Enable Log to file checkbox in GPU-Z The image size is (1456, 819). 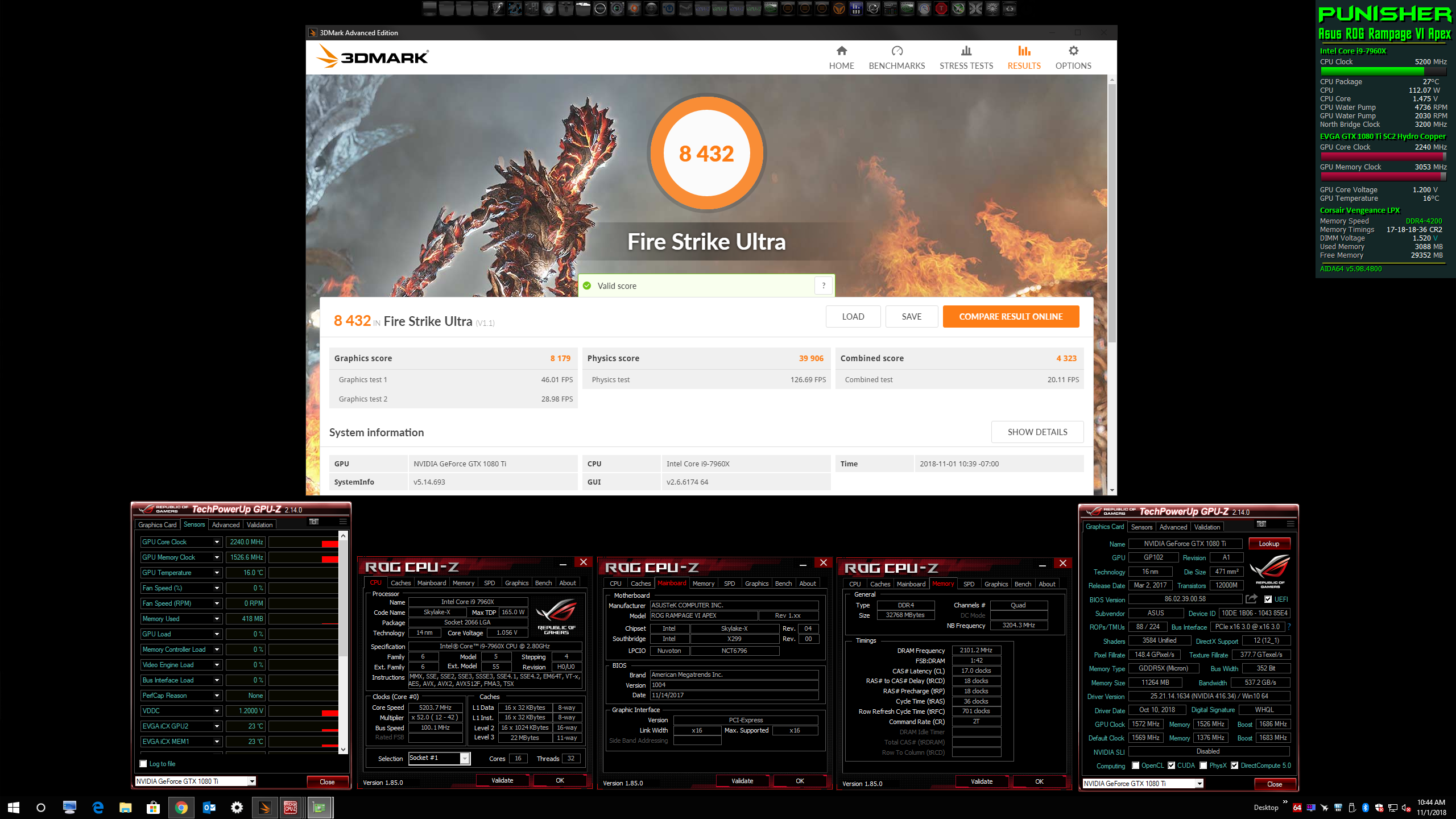click(x=143, y=763)
